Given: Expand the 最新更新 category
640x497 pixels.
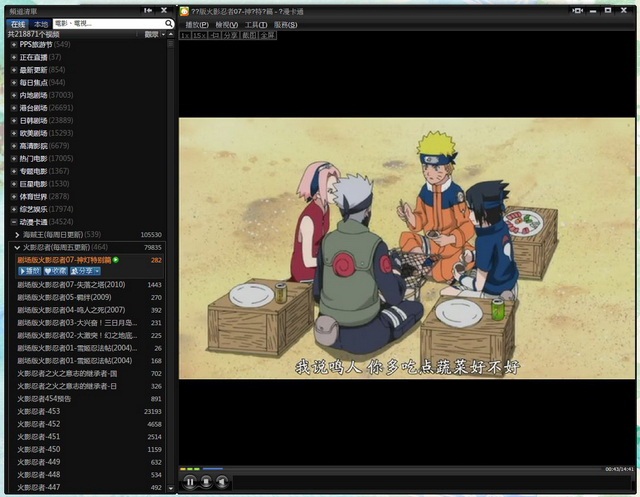Looking at the screenshot, I should pyautogui.click(x=14, y=70).
